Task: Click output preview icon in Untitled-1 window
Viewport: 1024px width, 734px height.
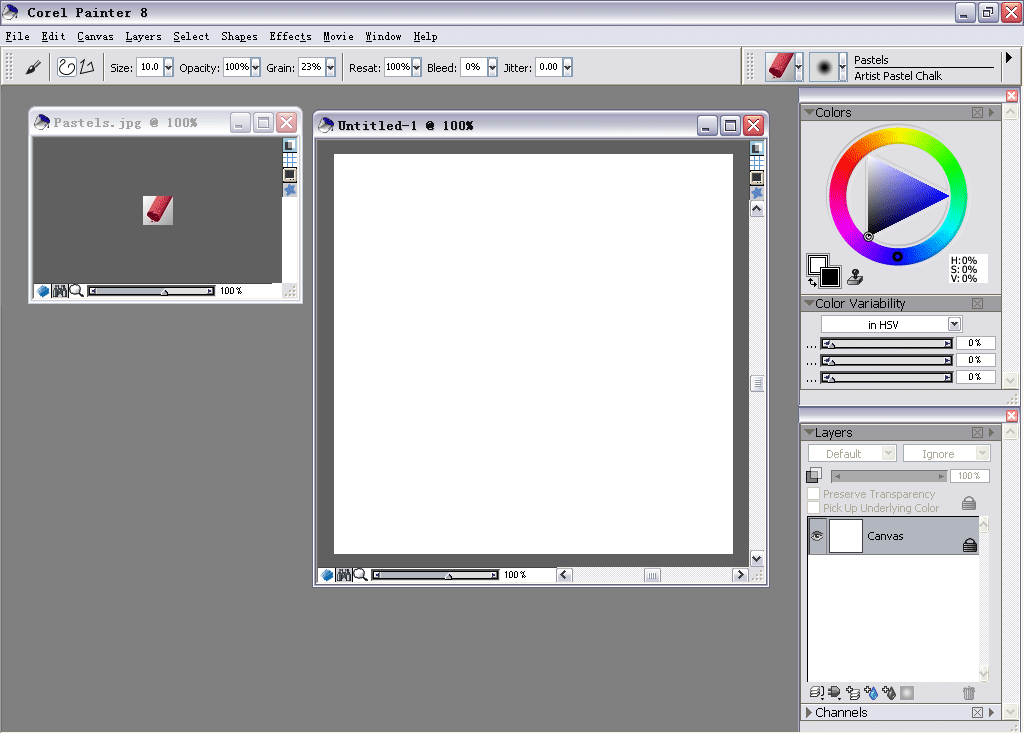Action: coord(756,177)
